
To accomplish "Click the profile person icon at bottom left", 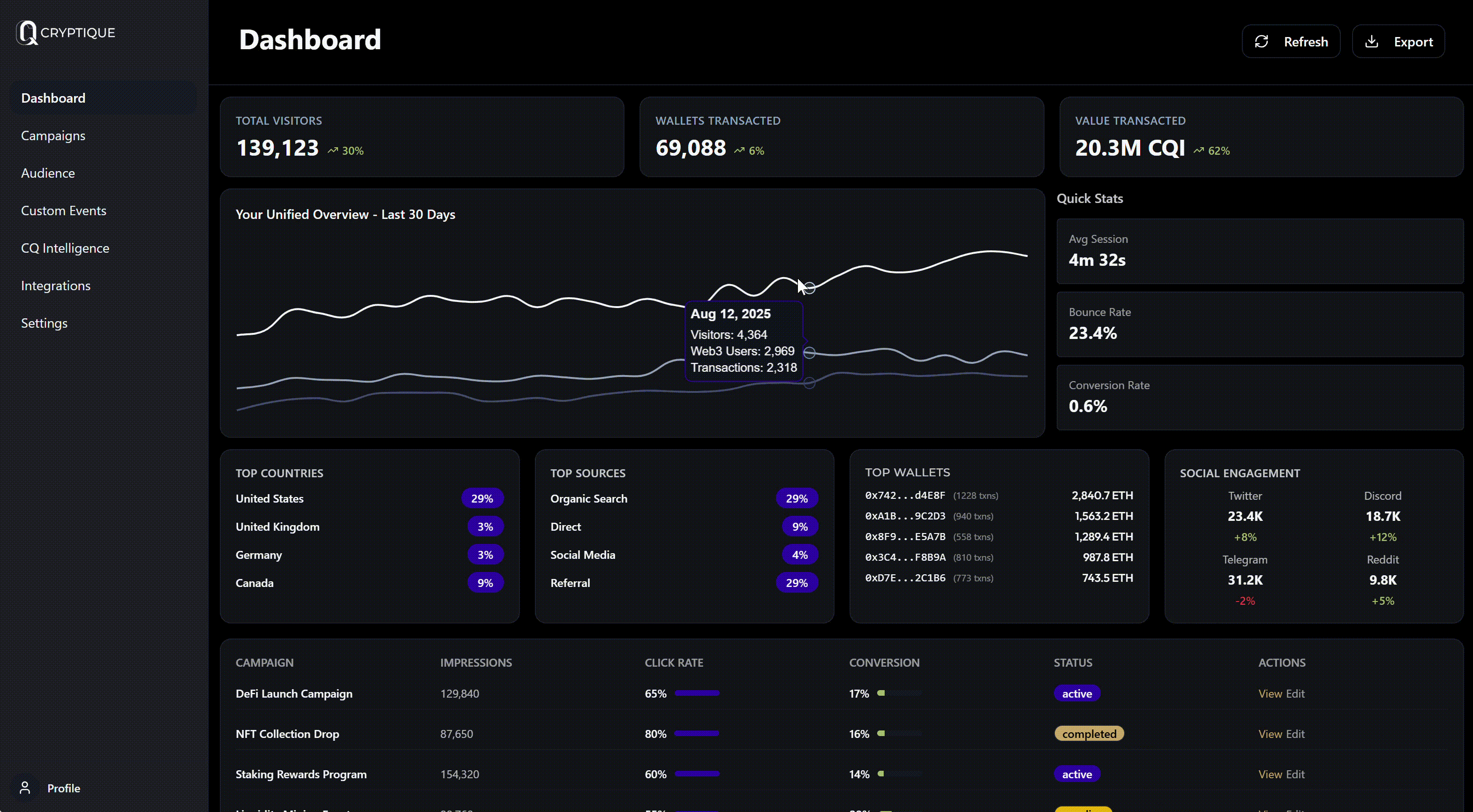I will tap(25, 788).
